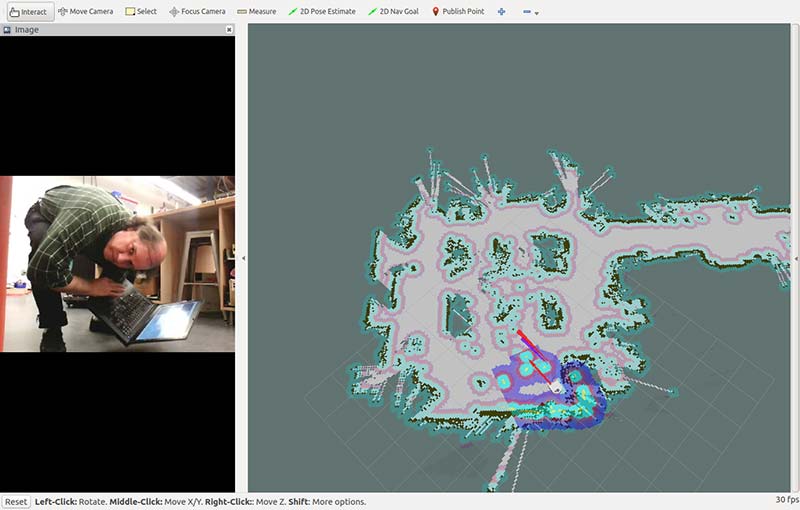
Task: Expand the right panel using the edge arrow
Action: (x=796, y=259)
